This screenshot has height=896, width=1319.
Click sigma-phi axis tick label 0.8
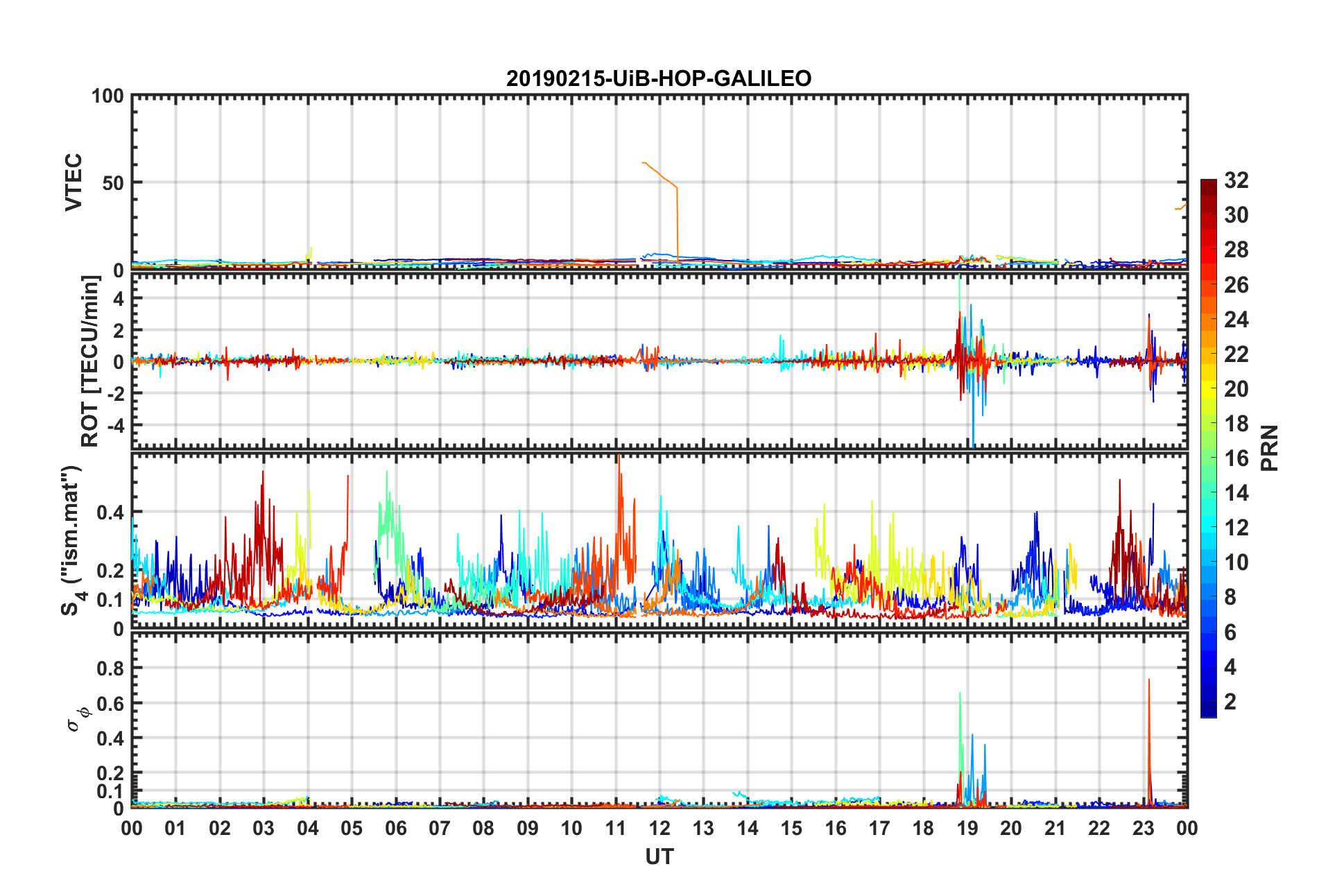tap(110, 669)
